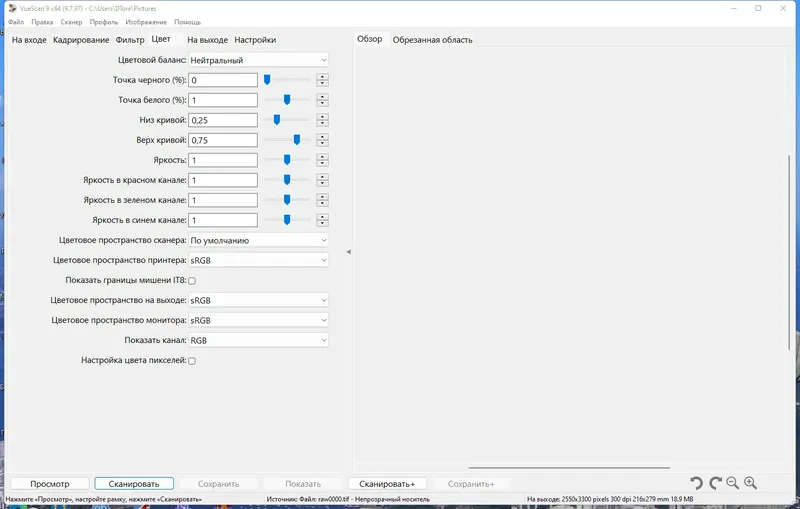
Task: Click the Сохранить button
Action: pyautogui.click(x=218, y=483)
